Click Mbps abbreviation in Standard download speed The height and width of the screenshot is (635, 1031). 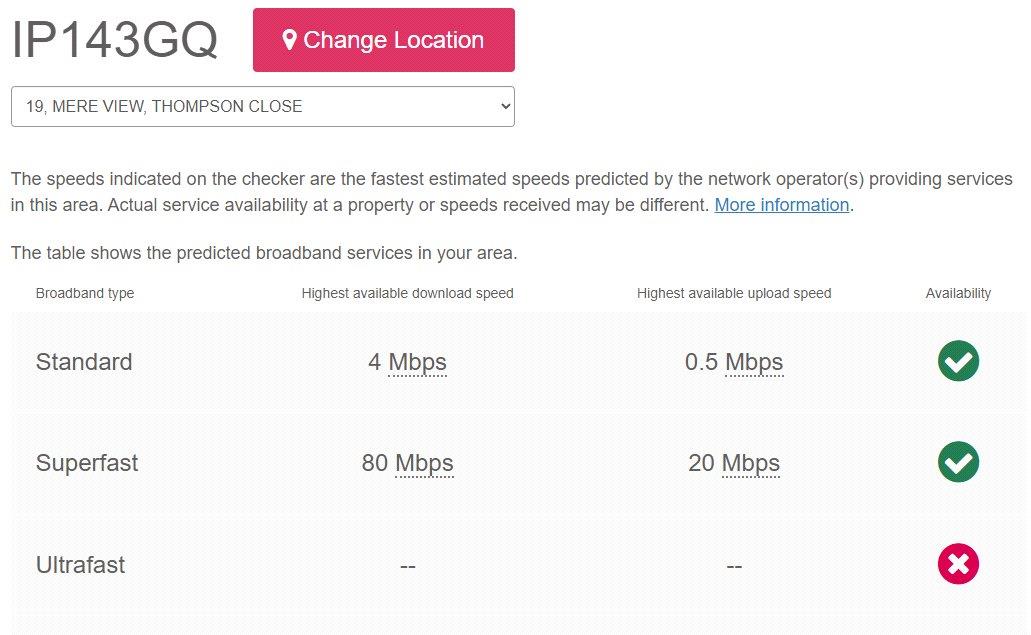[418, 362]
